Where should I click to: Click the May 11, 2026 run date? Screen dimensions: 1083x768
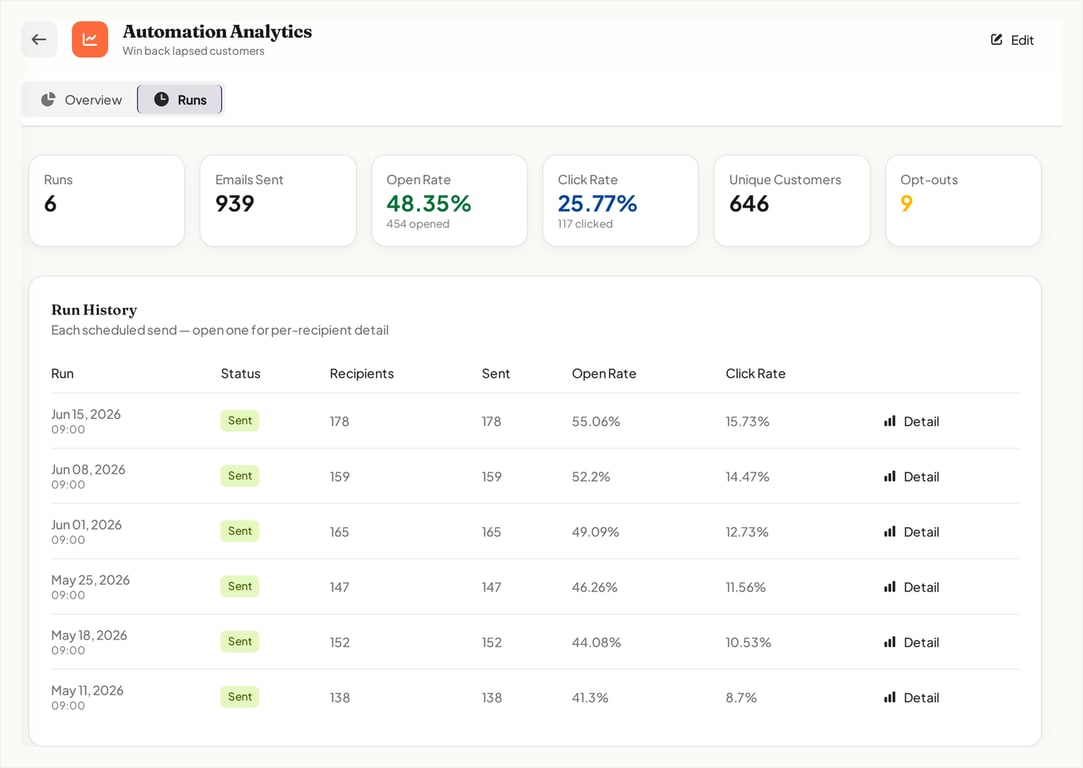click(87, 691)
